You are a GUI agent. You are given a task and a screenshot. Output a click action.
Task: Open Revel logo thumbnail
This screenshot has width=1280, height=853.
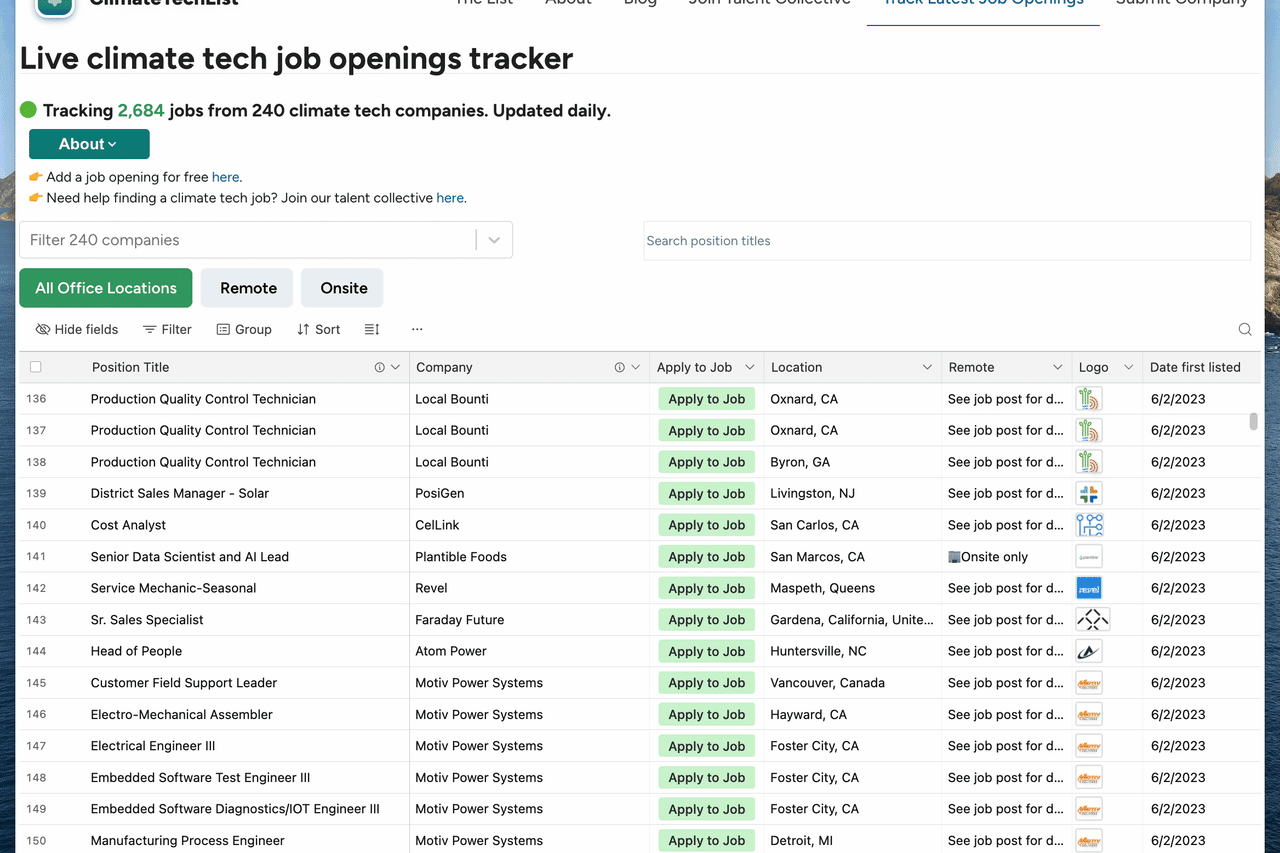point(1089,588)
